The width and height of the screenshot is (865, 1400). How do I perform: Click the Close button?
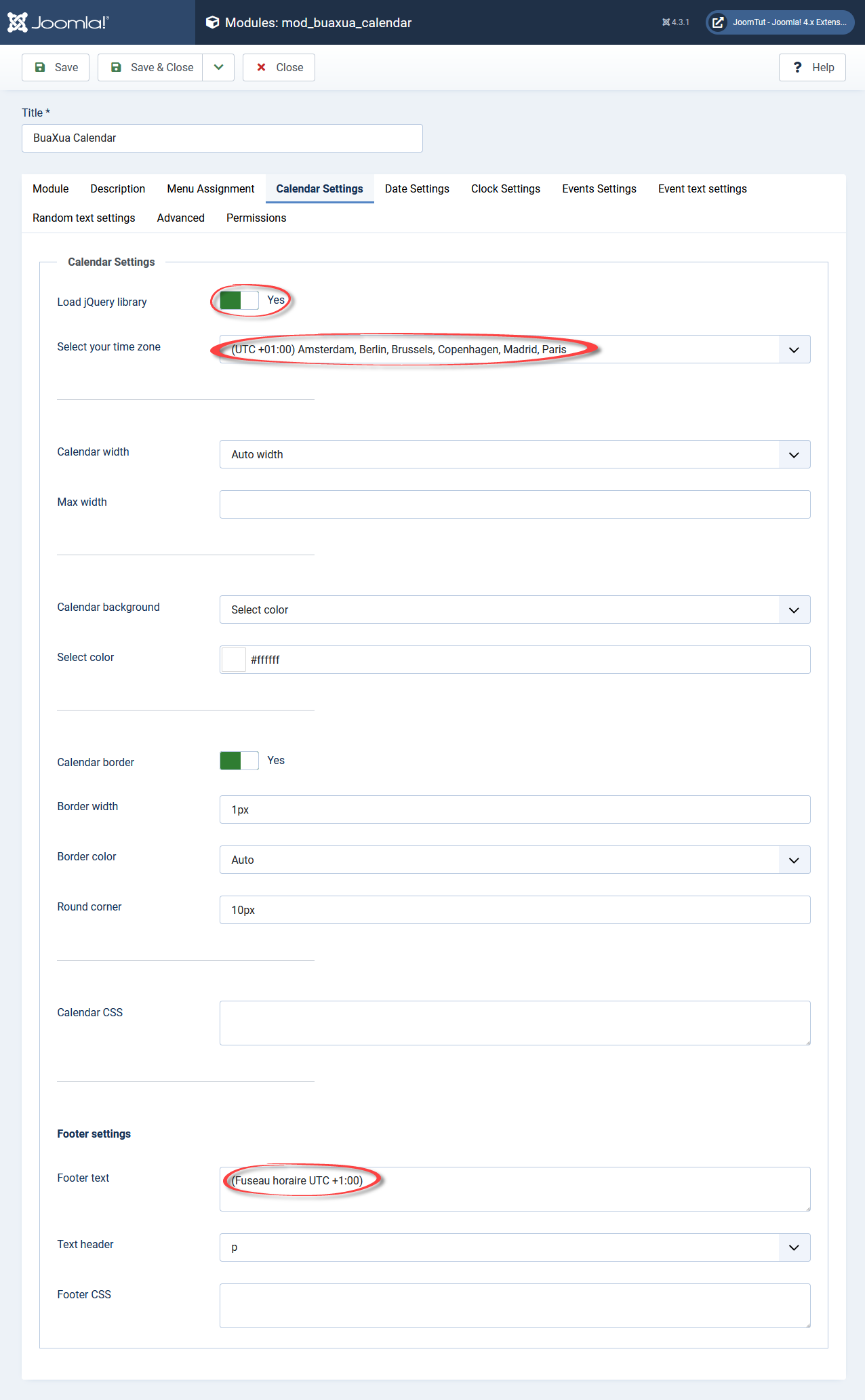(279, 67)
